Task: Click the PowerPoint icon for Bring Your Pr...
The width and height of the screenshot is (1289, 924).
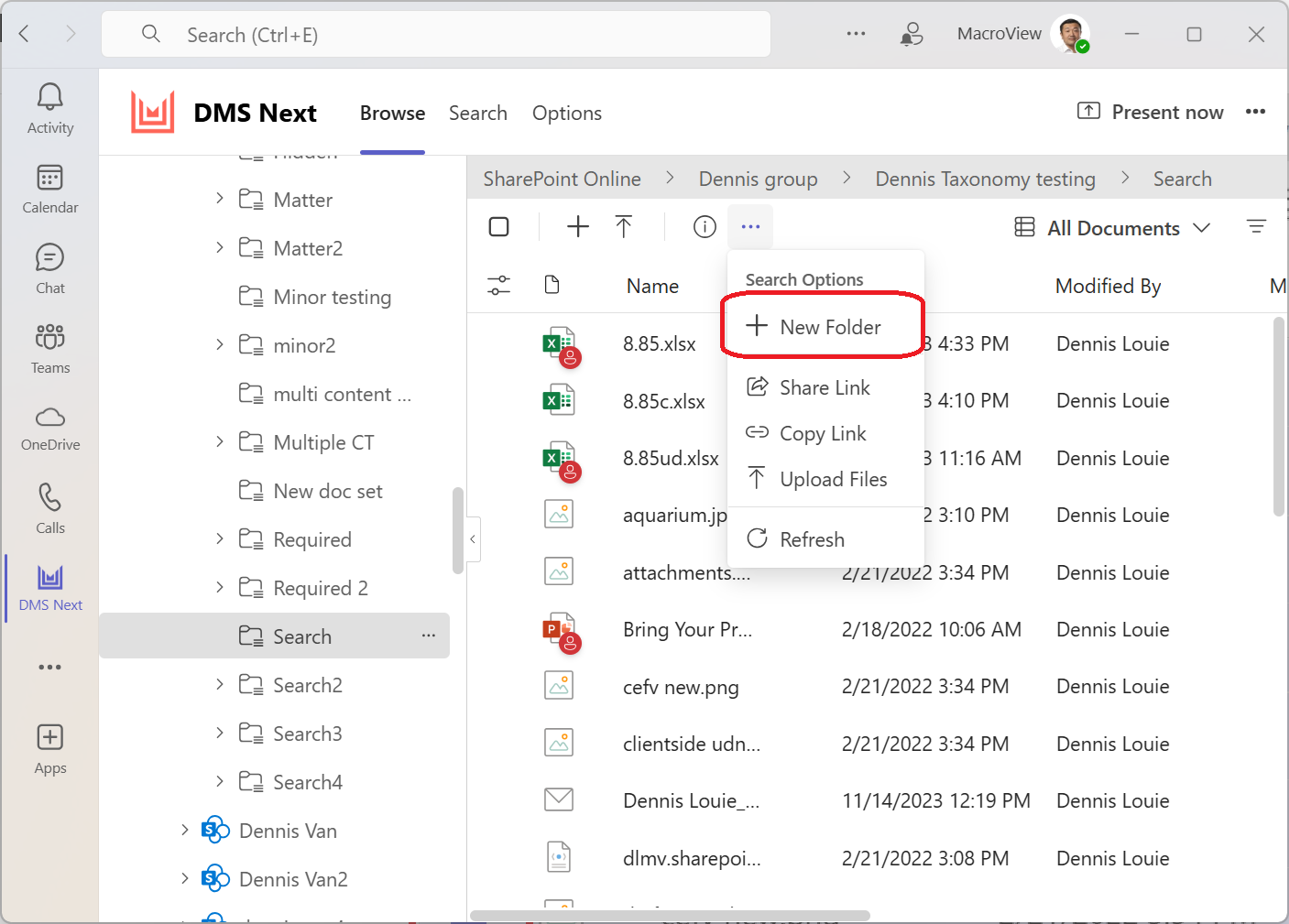Action: coord(561,632)
